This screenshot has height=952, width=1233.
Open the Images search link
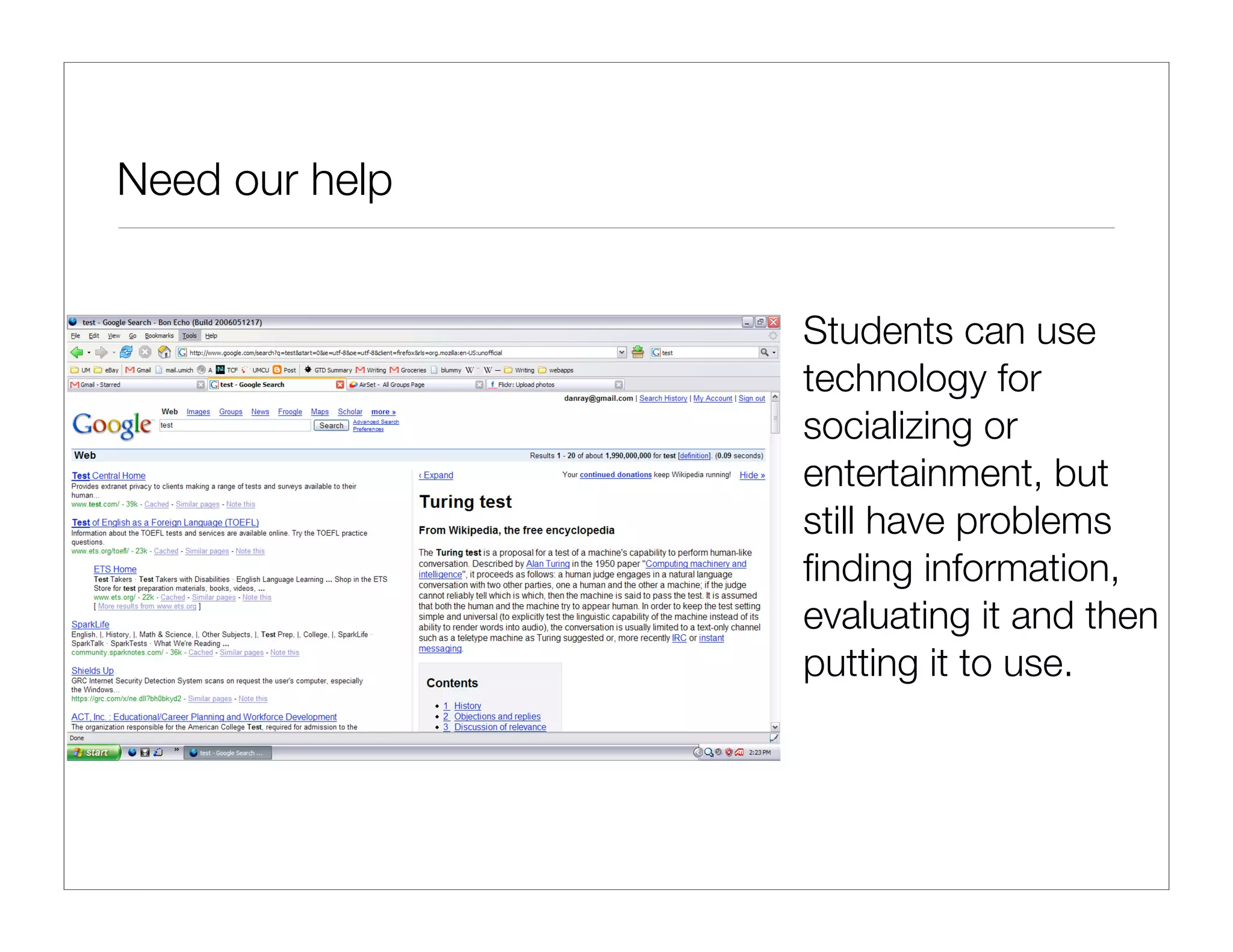click(198, 412)
